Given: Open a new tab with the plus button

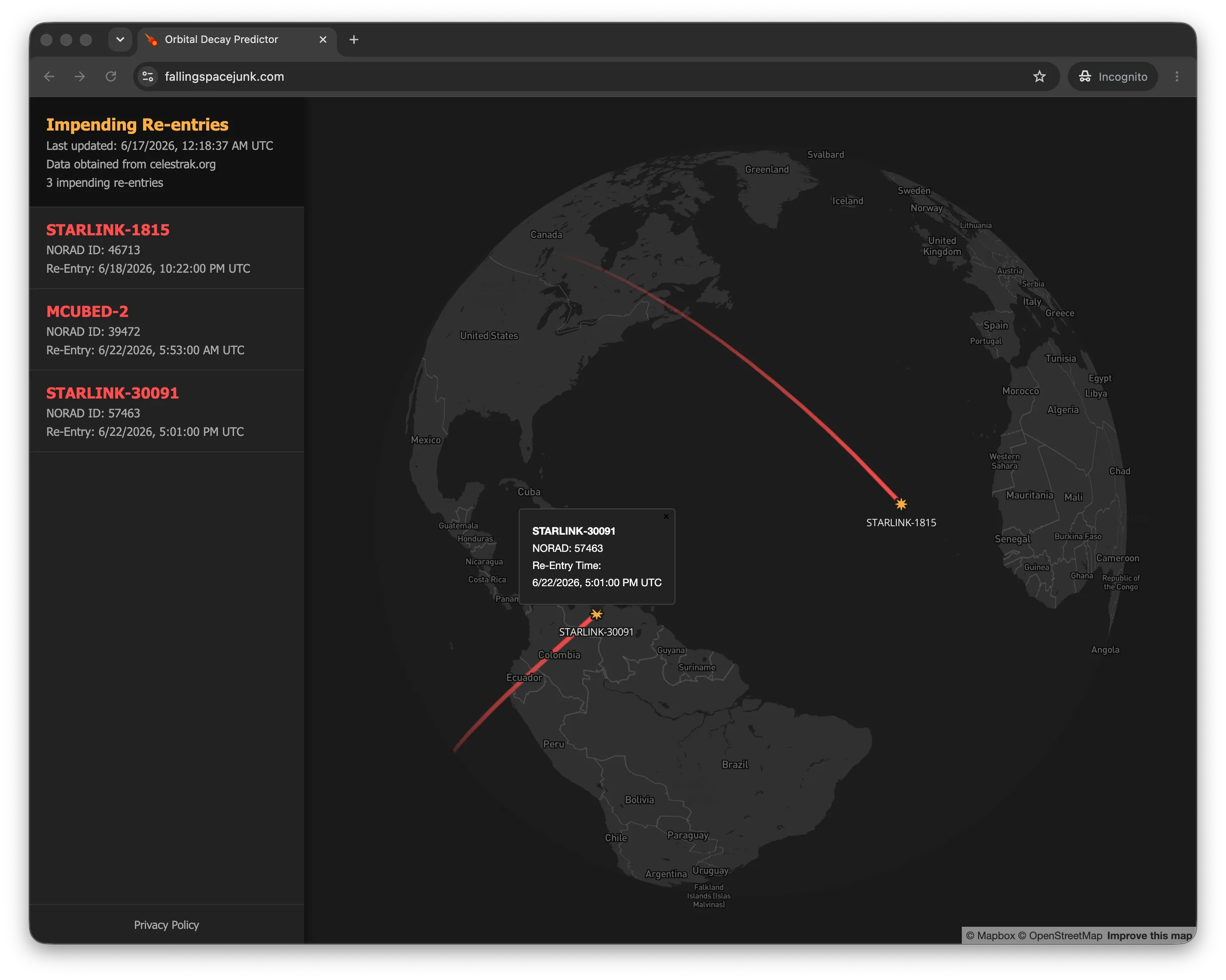Looking at the screenshot, I should point(354,40).
